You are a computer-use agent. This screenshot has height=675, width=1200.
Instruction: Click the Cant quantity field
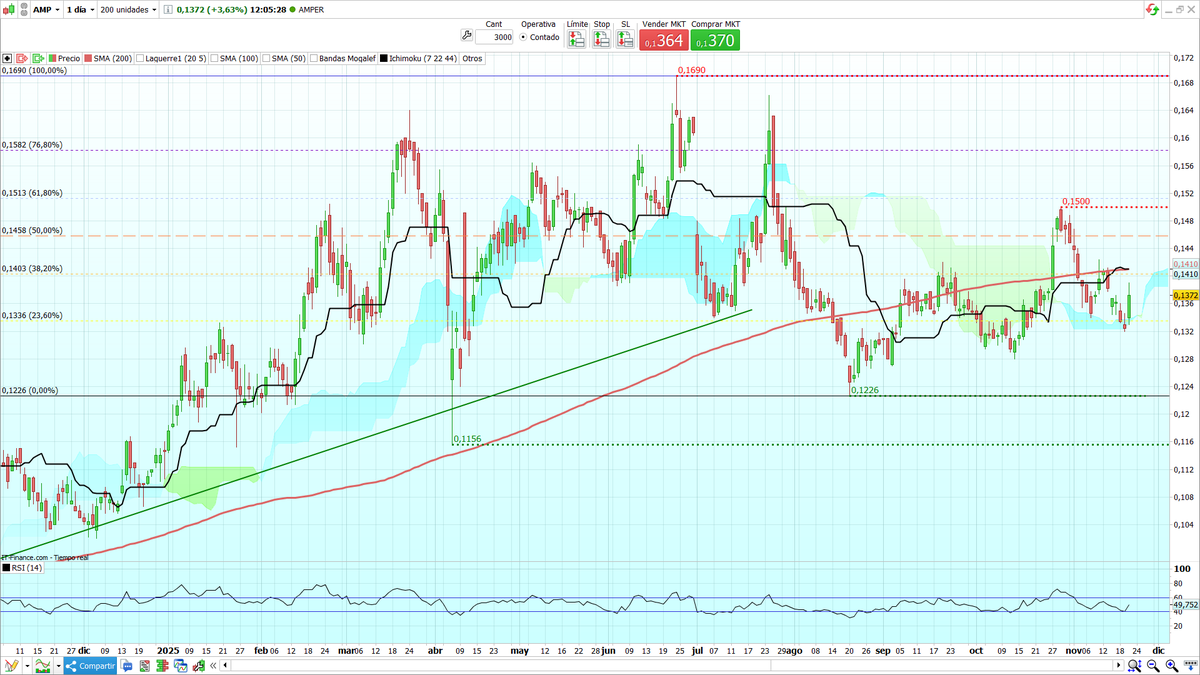(494, 37)
